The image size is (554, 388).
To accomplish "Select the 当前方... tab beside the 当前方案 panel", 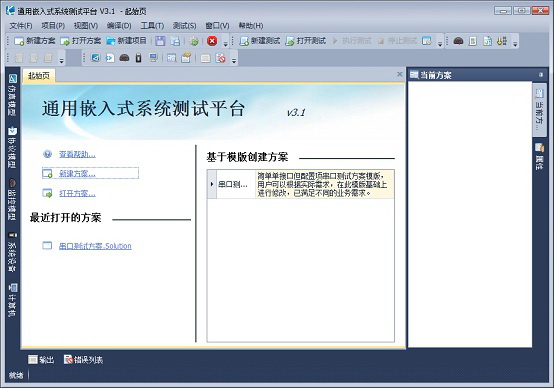I will pos(539,110).
